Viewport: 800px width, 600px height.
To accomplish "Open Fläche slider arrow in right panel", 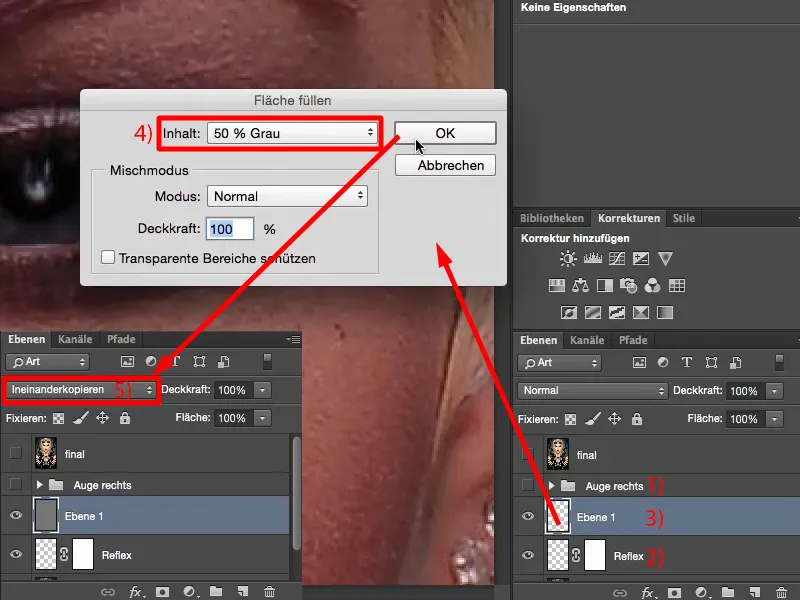I will point(774,419).
